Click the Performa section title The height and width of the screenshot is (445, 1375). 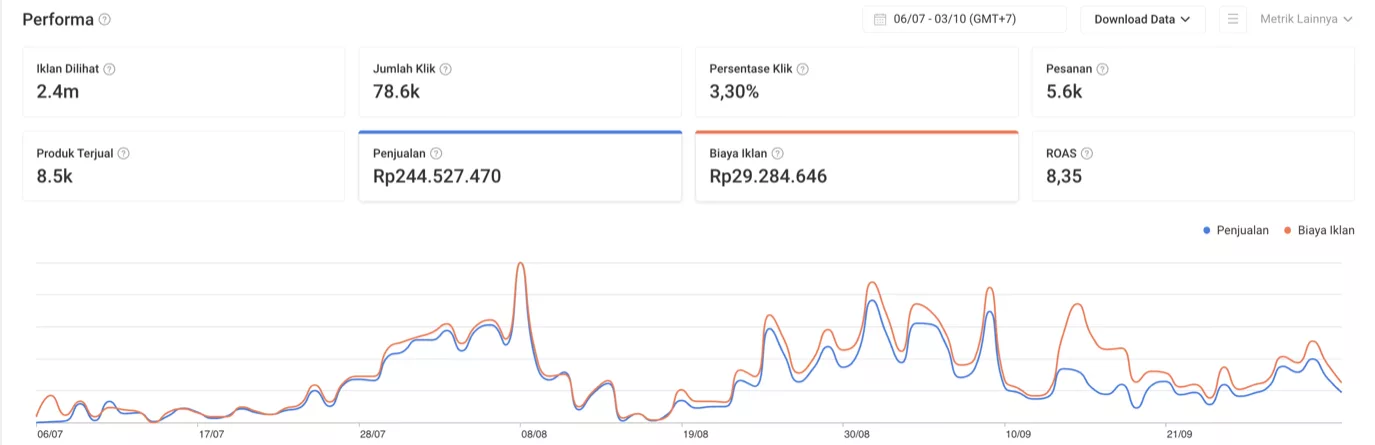click(57, 19)
